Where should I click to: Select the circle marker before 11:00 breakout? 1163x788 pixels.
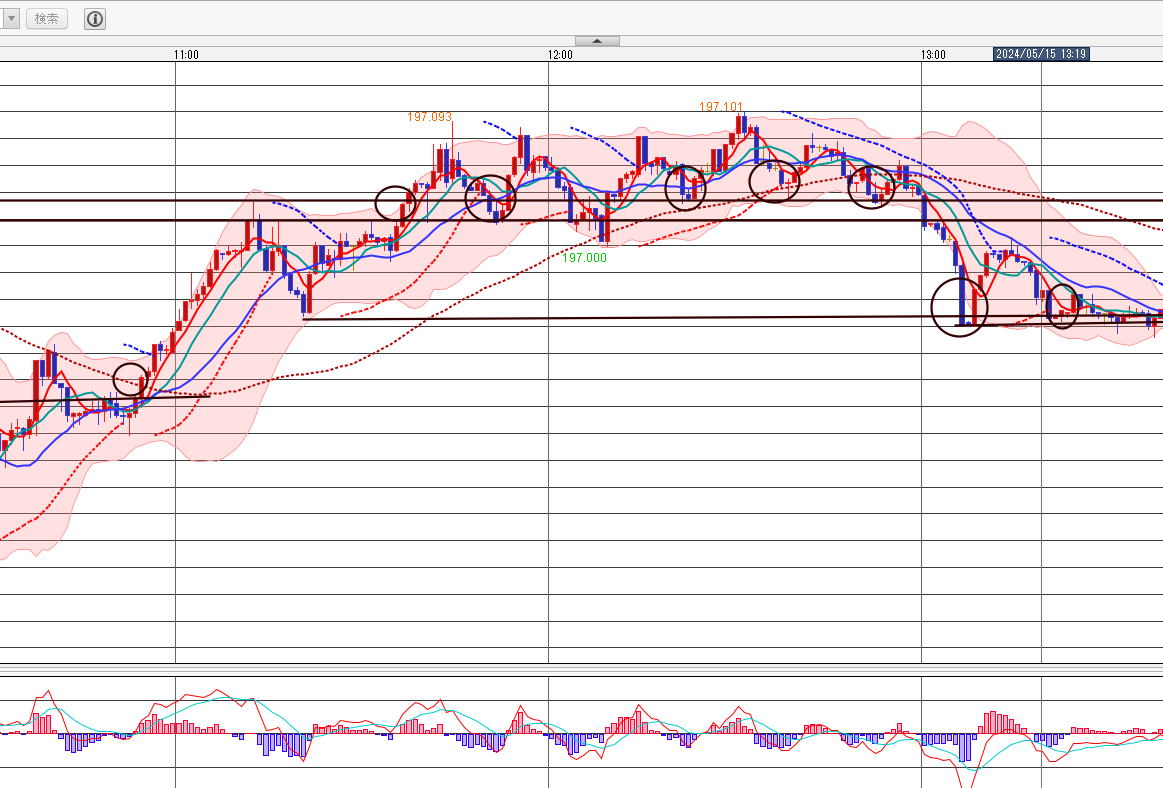tap(130, 379)
